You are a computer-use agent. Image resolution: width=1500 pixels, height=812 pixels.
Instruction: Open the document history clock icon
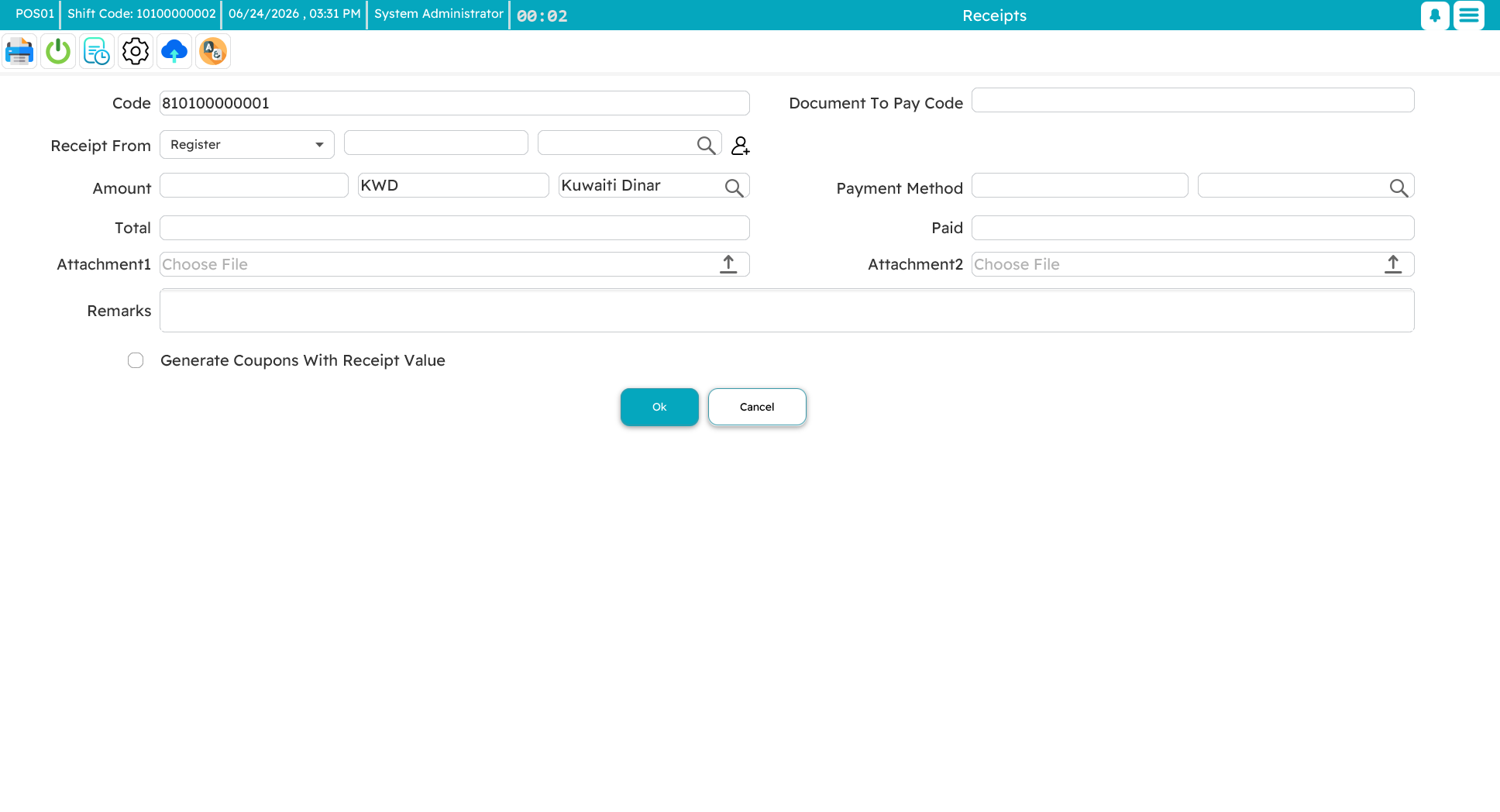(97, 52)
